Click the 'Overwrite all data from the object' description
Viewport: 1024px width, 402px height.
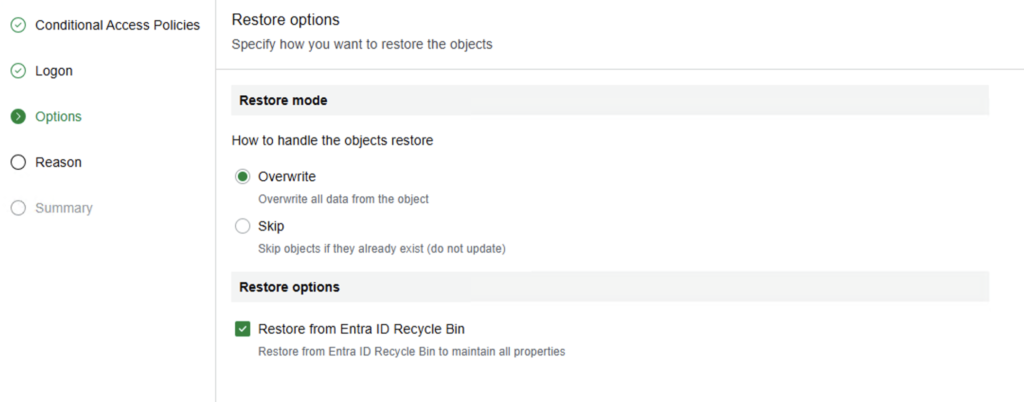point(343,199)
